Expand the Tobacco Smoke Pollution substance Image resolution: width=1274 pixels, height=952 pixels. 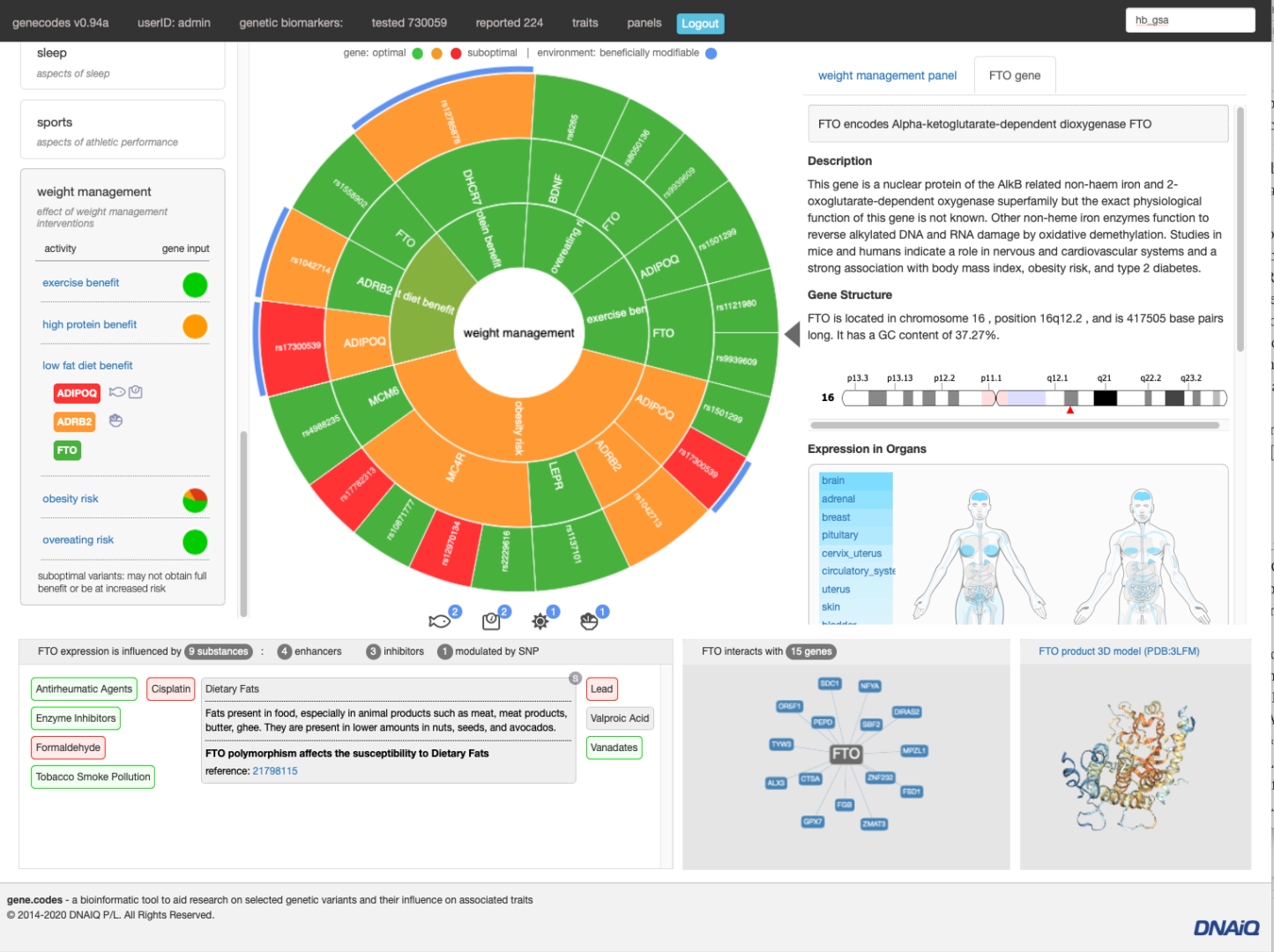coord(93,777)
